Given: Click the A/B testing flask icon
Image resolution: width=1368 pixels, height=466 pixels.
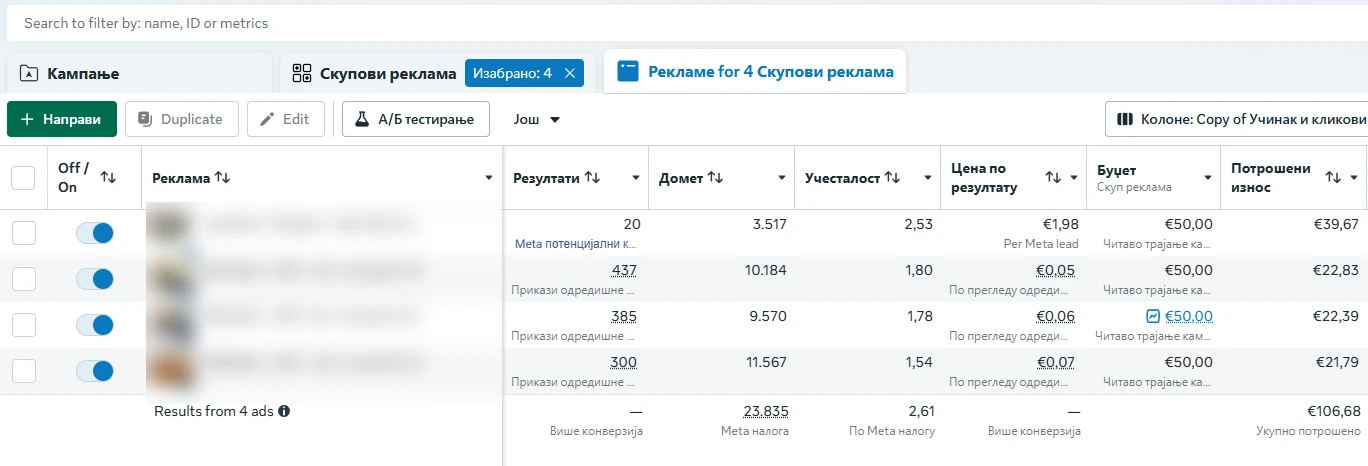Looking at the screenshot, I should click(362, 119).
